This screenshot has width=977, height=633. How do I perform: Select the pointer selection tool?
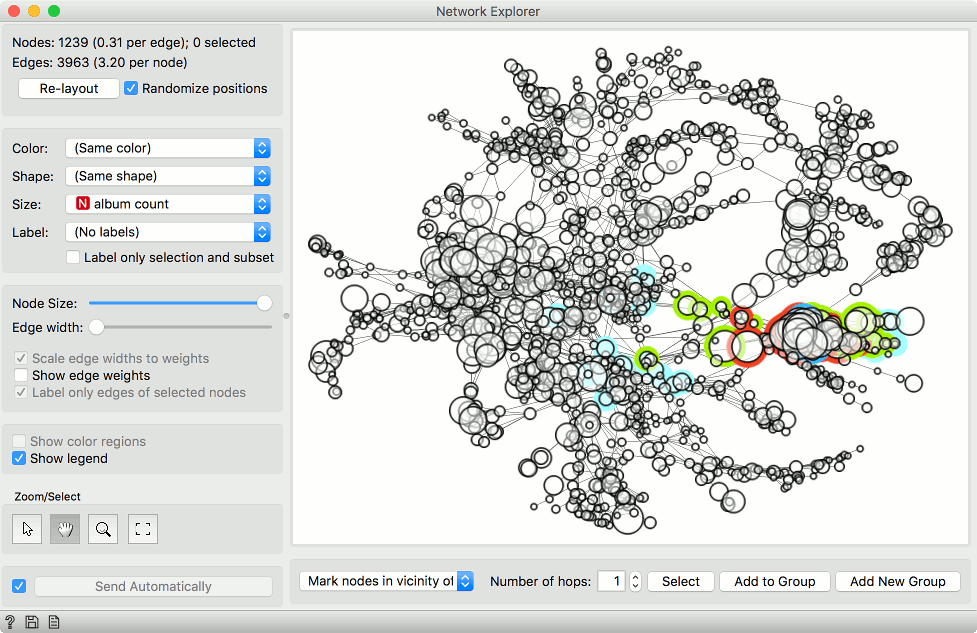tap(27, 529)
